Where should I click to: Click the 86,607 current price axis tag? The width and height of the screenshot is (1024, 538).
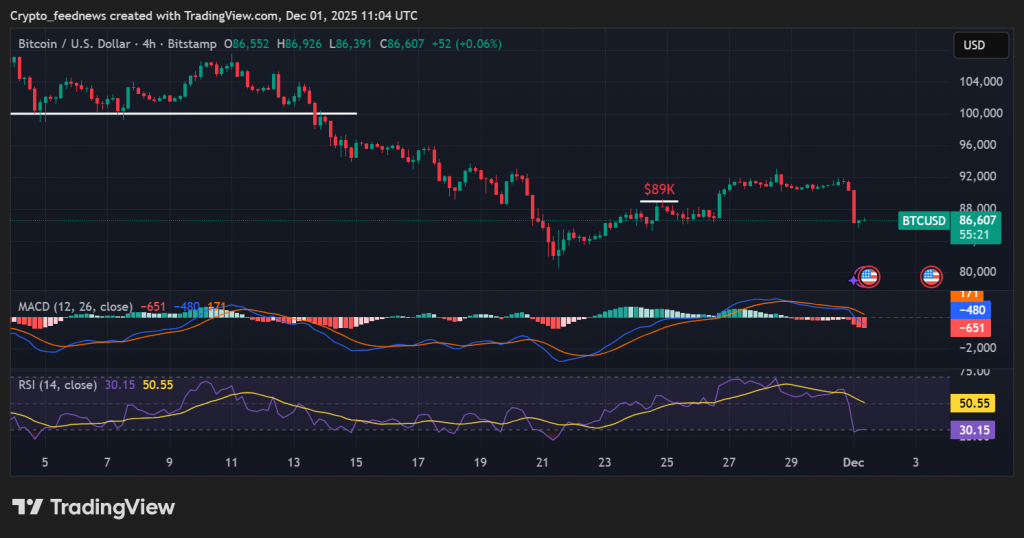tap(977, 221)
